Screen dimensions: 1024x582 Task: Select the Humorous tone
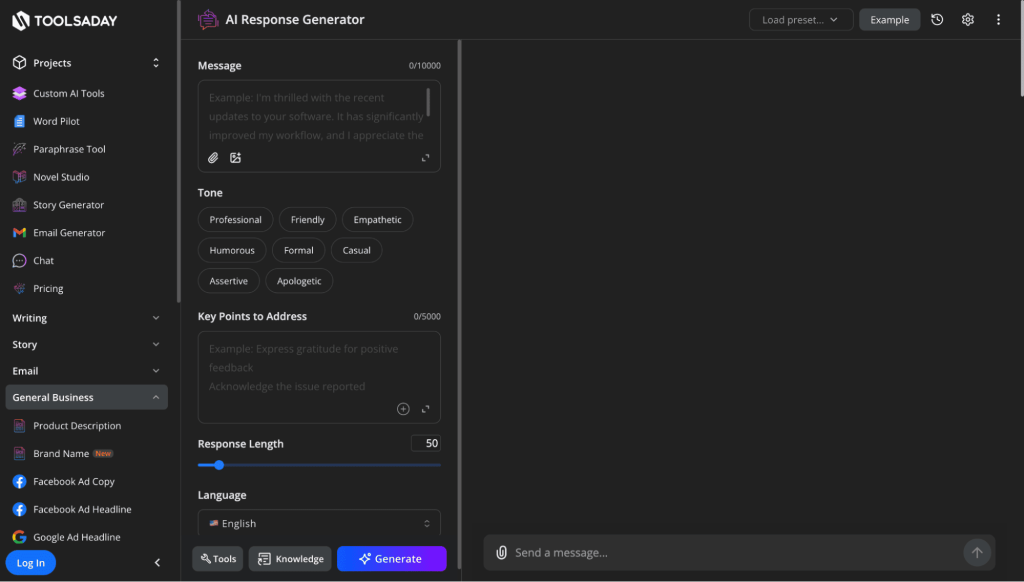[x=232, y=250]
